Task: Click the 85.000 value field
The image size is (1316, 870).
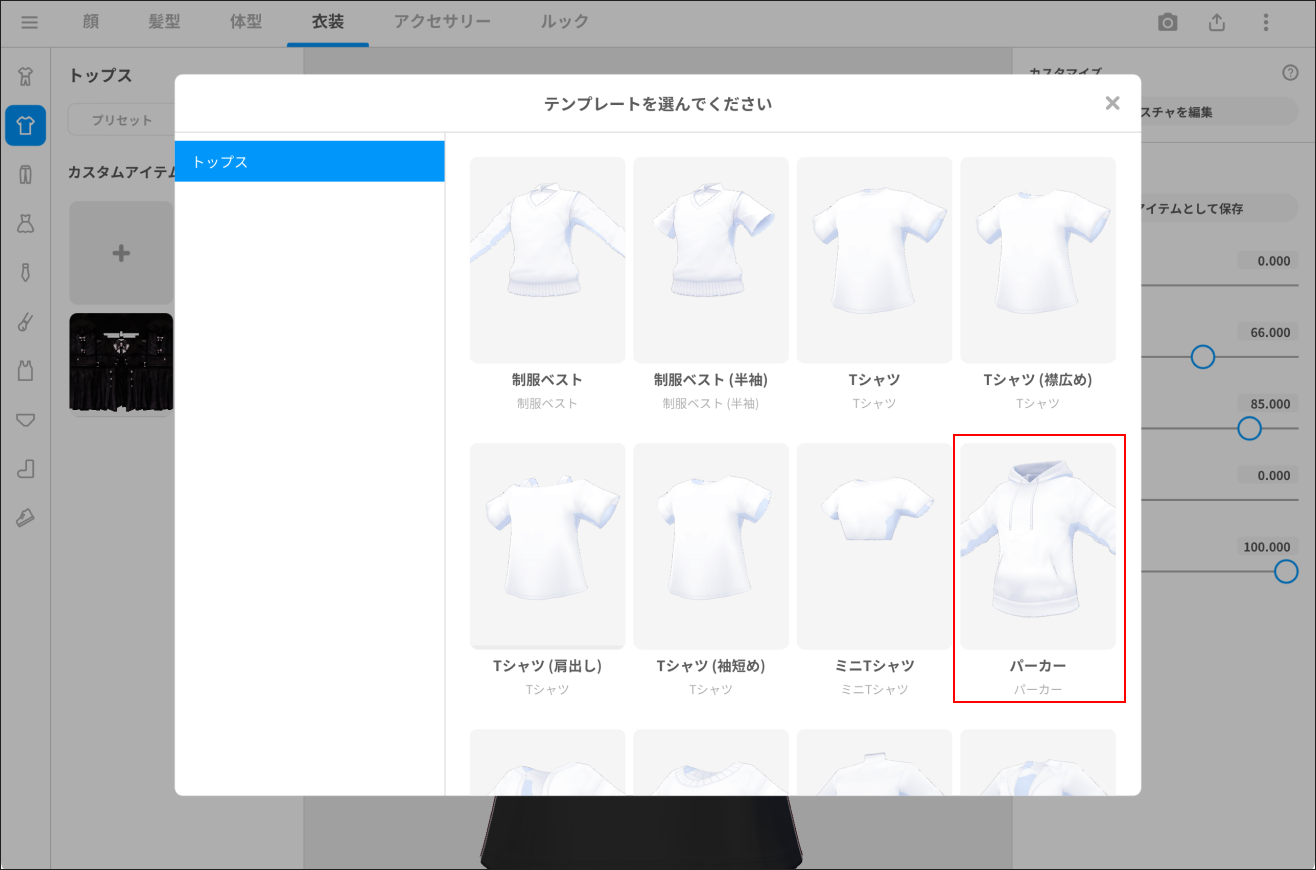Action: coord(1268,404)
